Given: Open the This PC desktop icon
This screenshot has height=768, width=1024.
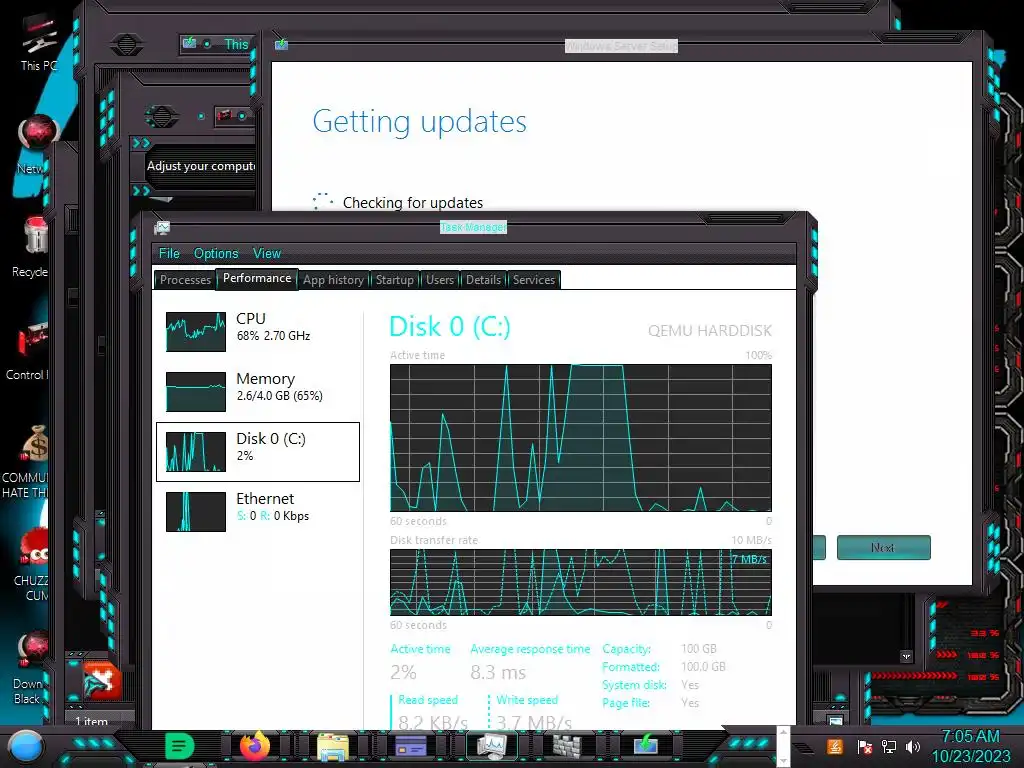Looking at the screenshot, I should point(38,40).
